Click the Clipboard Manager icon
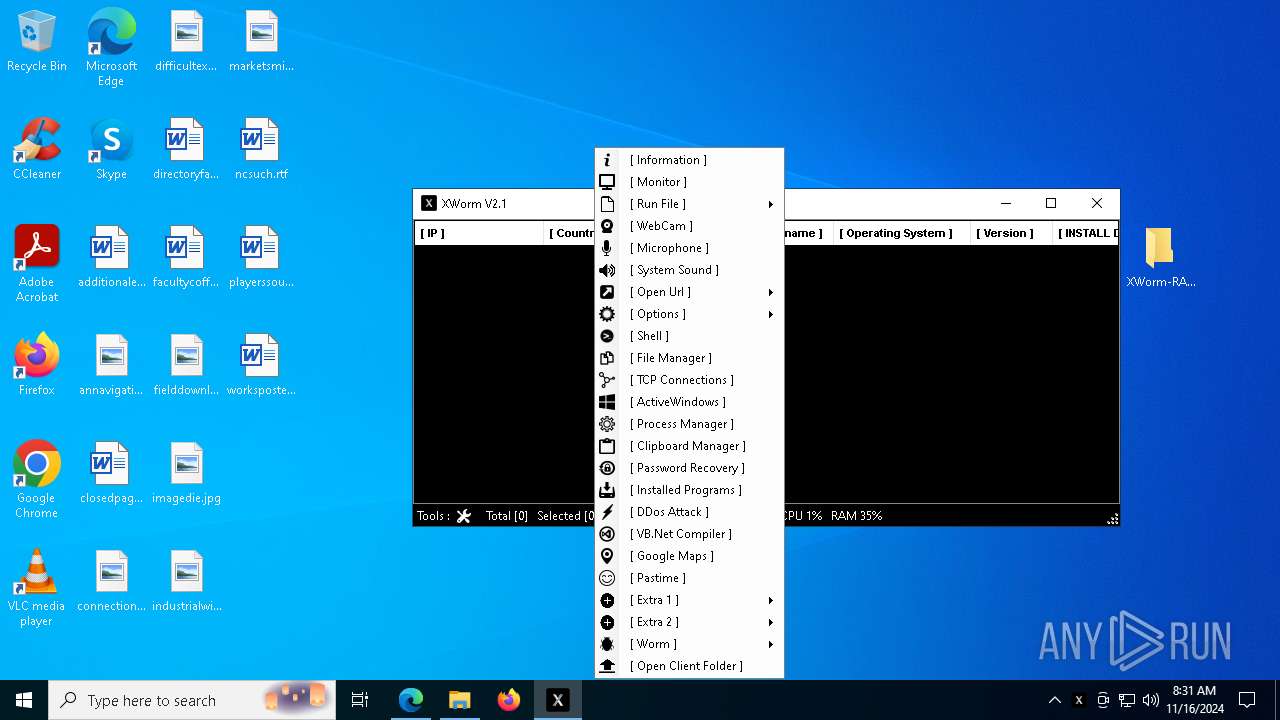Viewport: 1280px width, 720px height. click(607, 446)
